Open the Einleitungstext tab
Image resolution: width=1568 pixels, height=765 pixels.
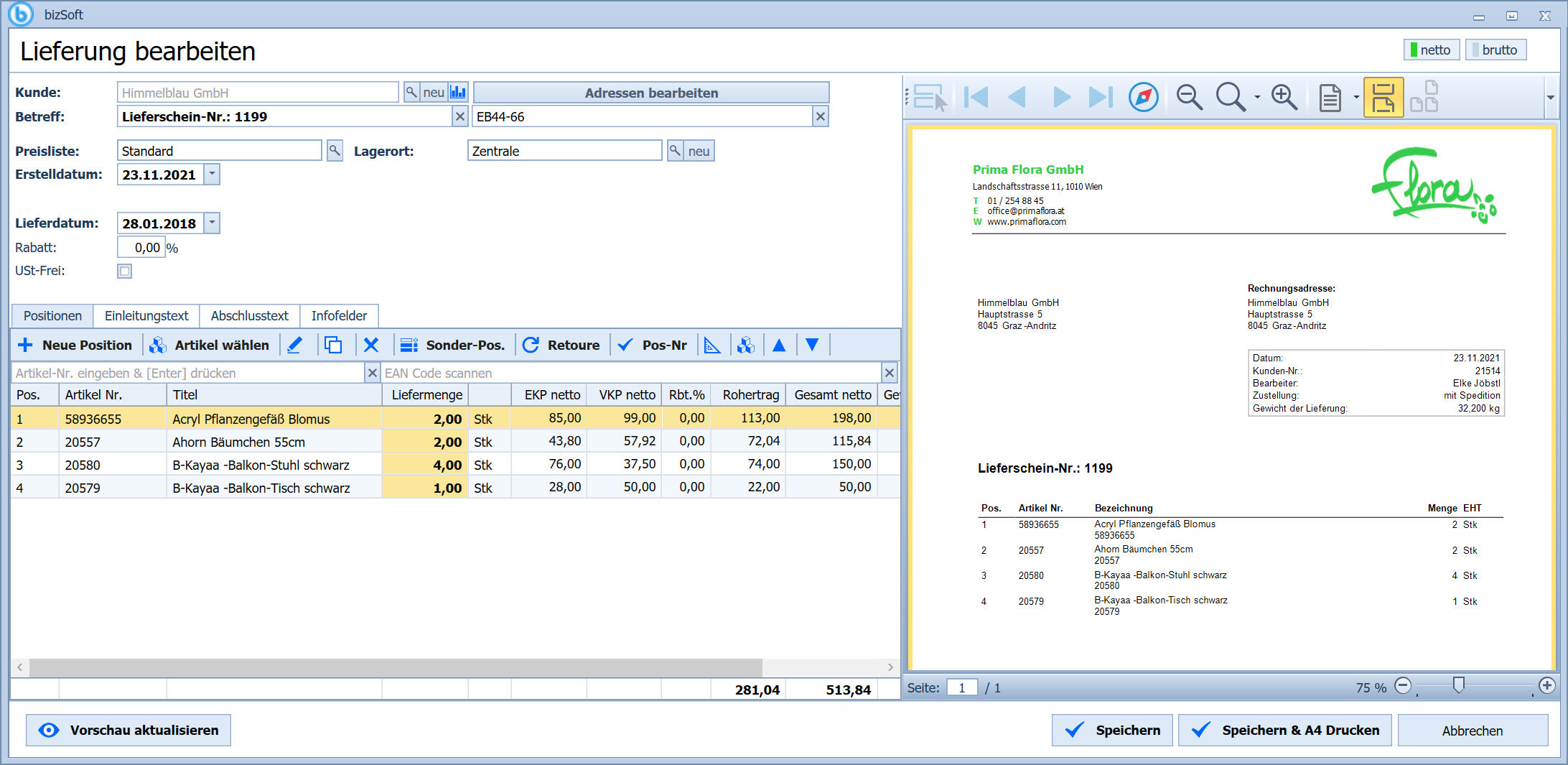point(146,316)
